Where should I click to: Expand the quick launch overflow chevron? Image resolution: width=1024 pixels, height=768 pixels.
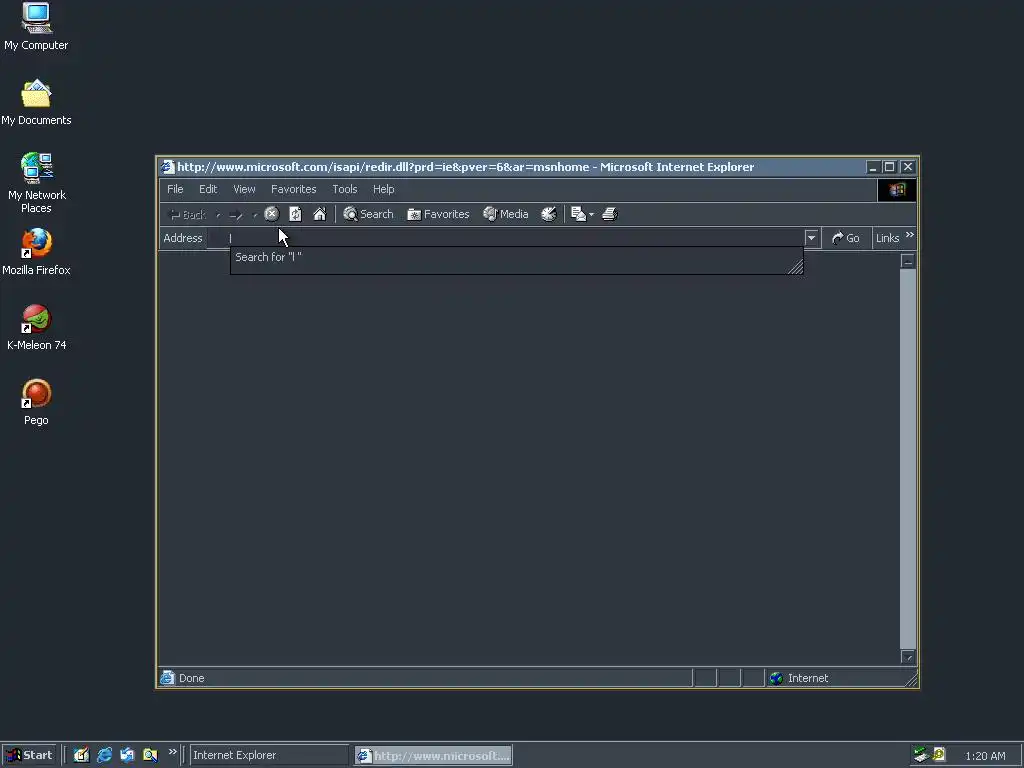pos(172,752)
